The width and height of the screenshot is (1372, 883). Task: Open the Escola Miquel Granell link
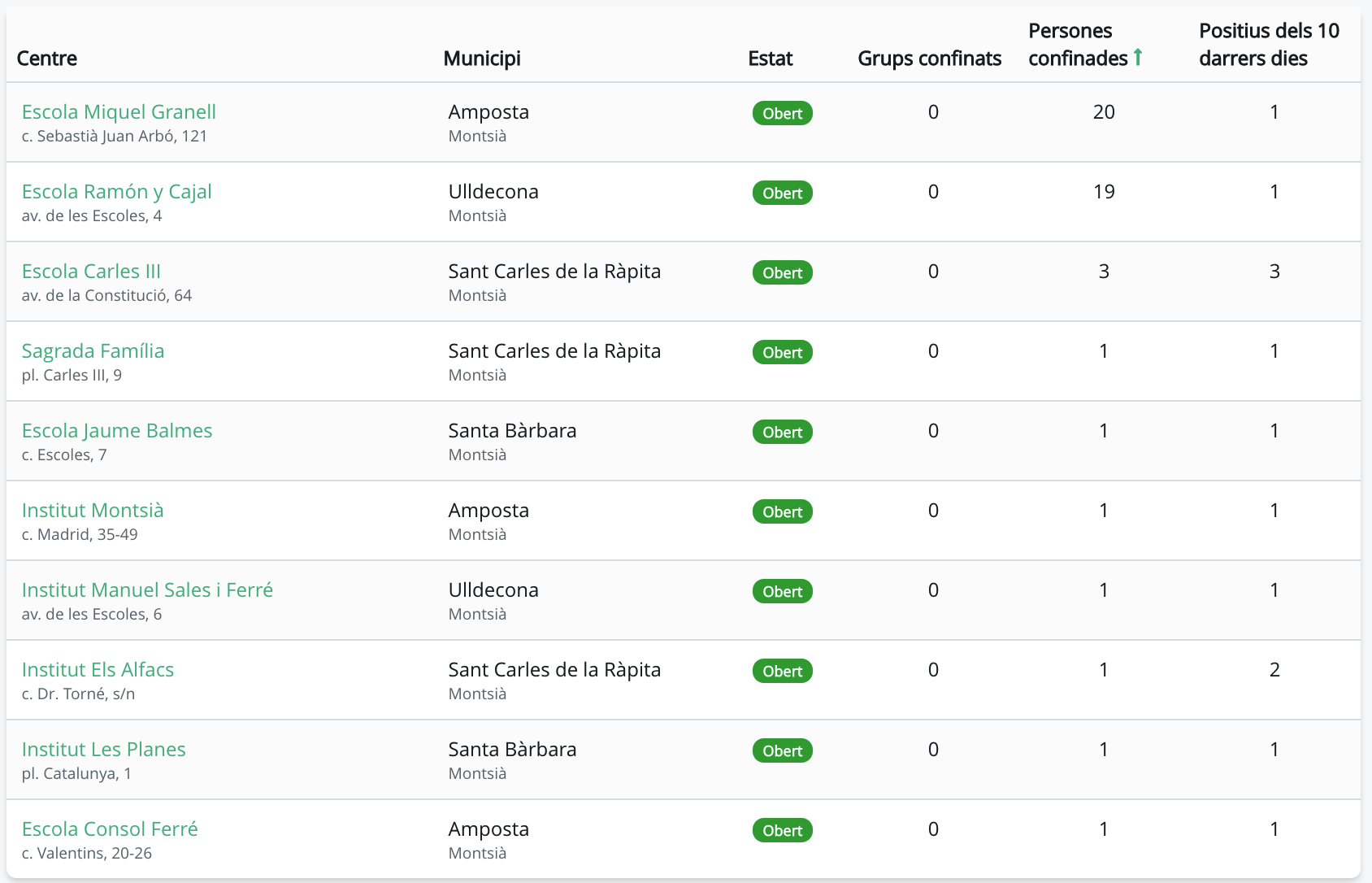[119, 112]
